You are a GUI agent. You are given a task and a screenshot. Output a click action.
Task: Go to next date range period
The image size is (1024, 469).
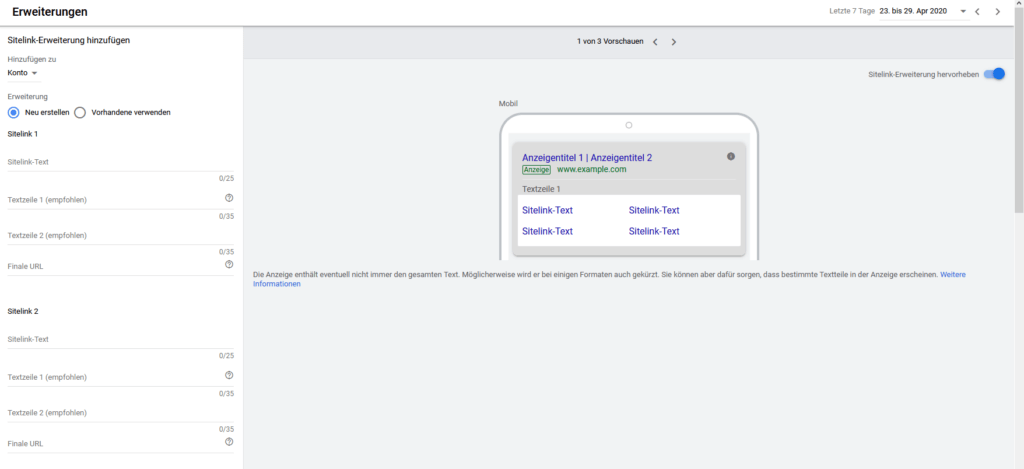pos(997,12)
